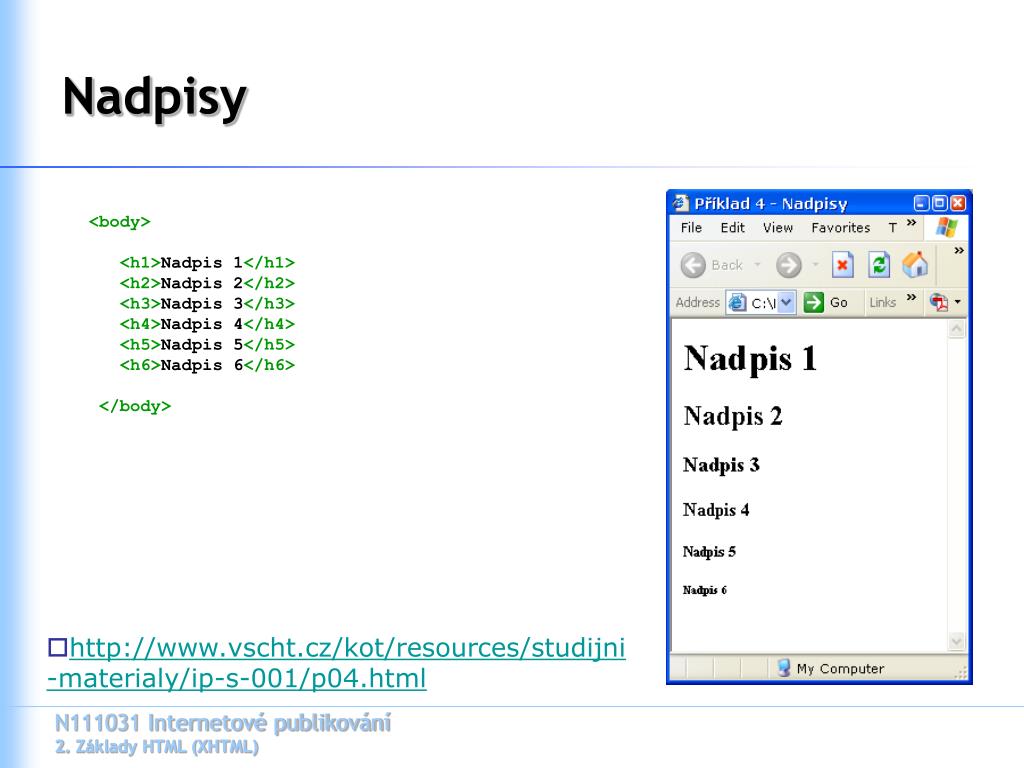This screenshot has width=1024, height=768.
Task: Click the Adobe PDF toolbar icon
Action: coord(938,302)
